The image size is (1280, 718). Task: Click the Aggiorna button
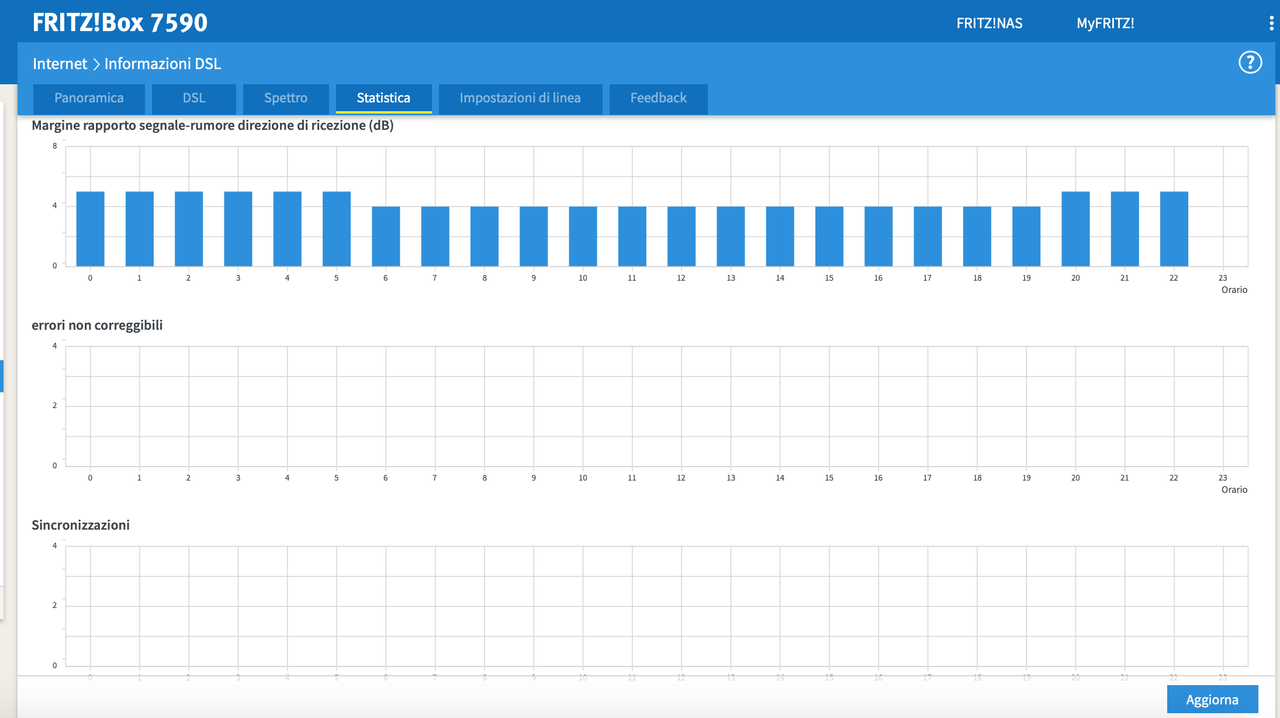(1212, 700)
